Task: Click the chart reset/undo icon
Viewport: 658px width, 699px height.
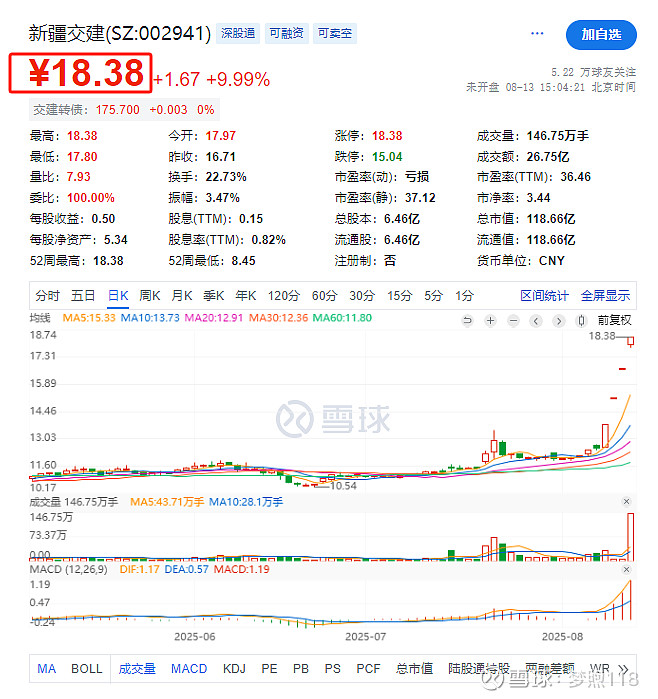Action: click(x=467, y=321)
